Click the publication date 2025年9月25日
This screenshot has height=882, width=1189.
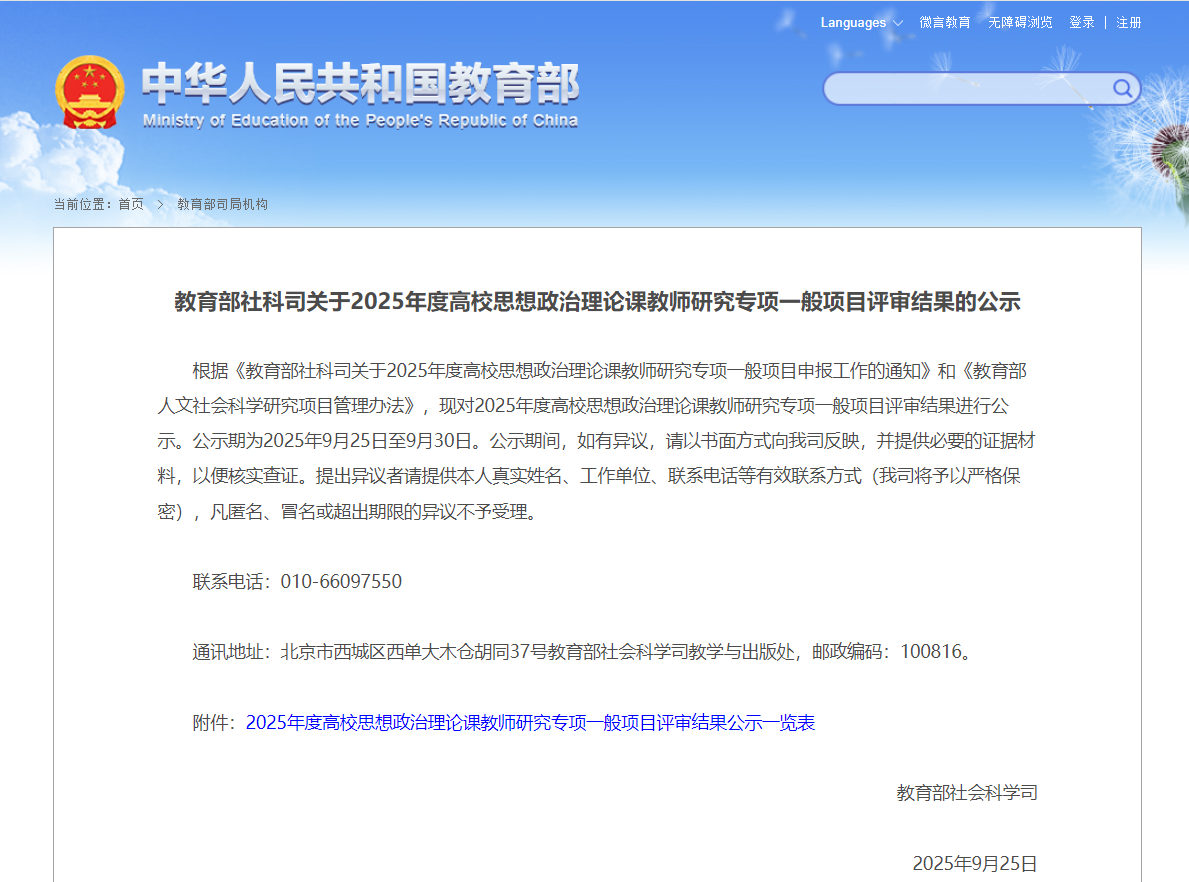click(x=974, y=863)
